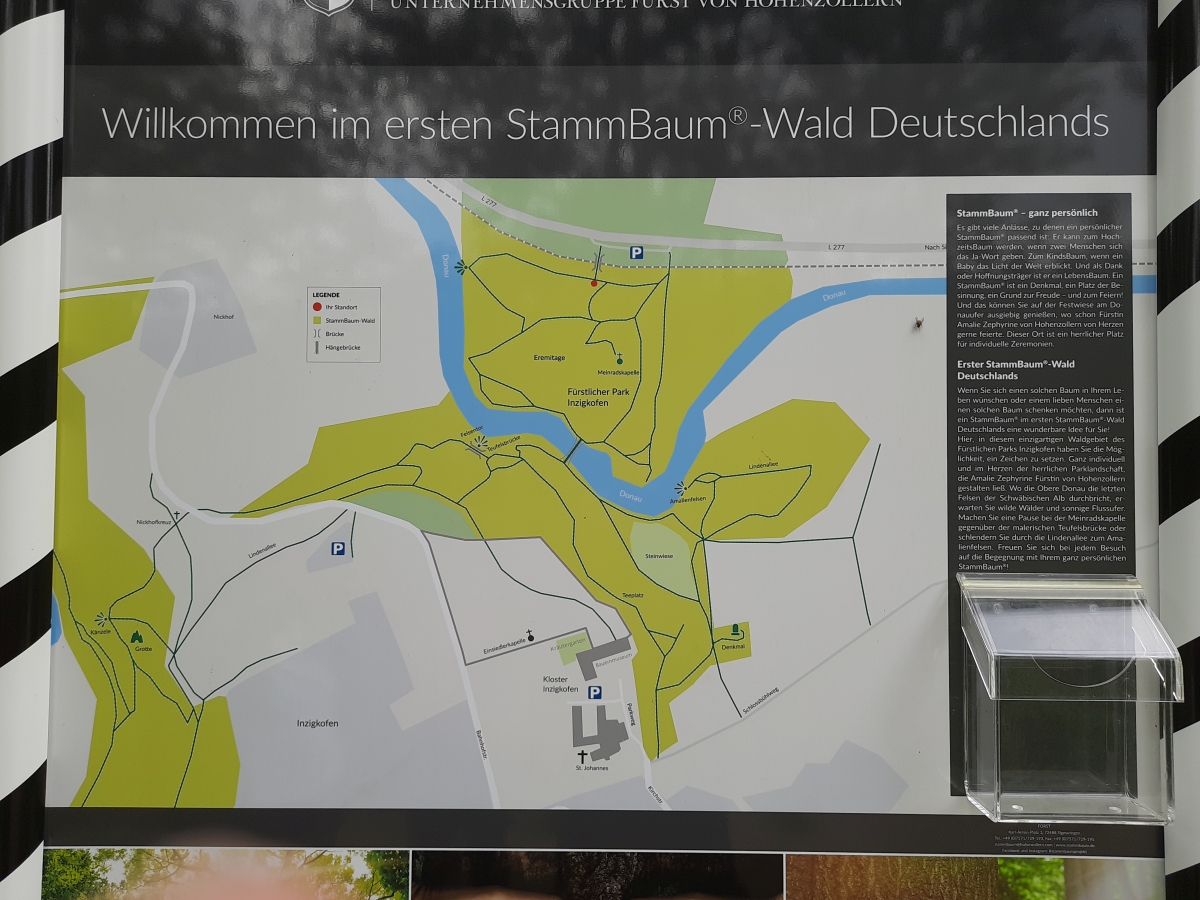Select the Amalienfelsen viewpoint marker
Viewport: 1200px width, 900px height.
[681, 488]
